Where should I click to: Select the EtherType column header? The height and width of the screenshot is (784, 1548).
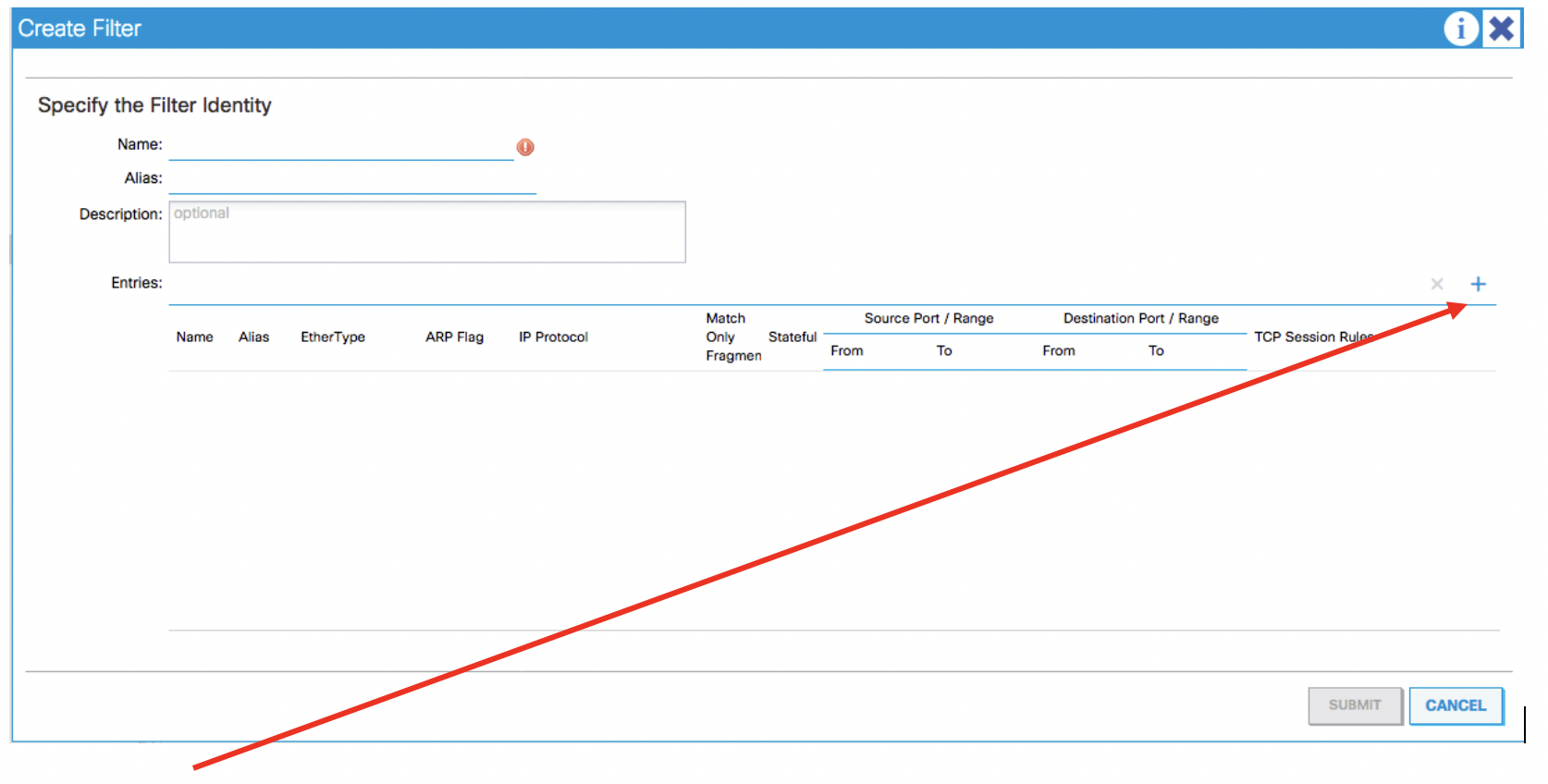(333, 337)
